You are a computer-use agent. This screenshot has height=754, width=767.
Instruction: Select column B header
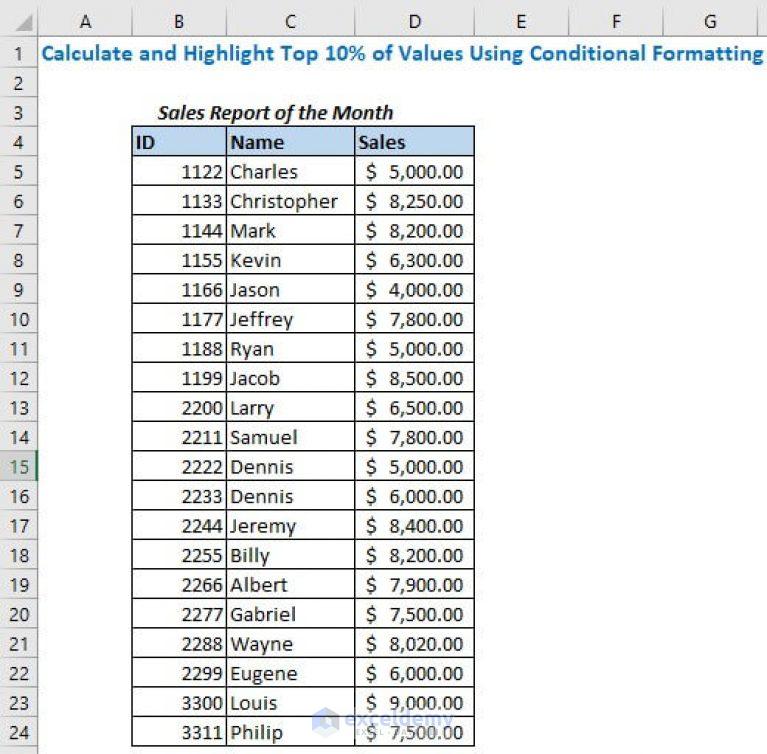click(179, 22)
